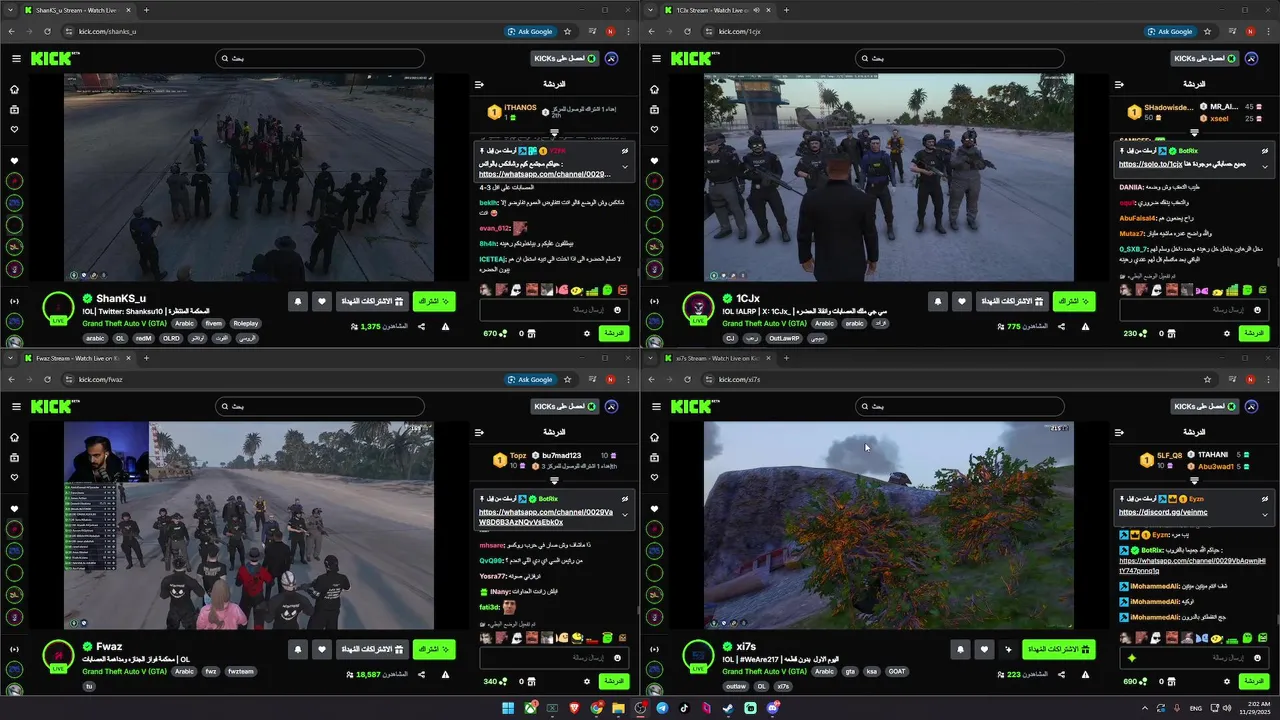Open tab search dropdown in xi7s window

[x=652, y=358]
